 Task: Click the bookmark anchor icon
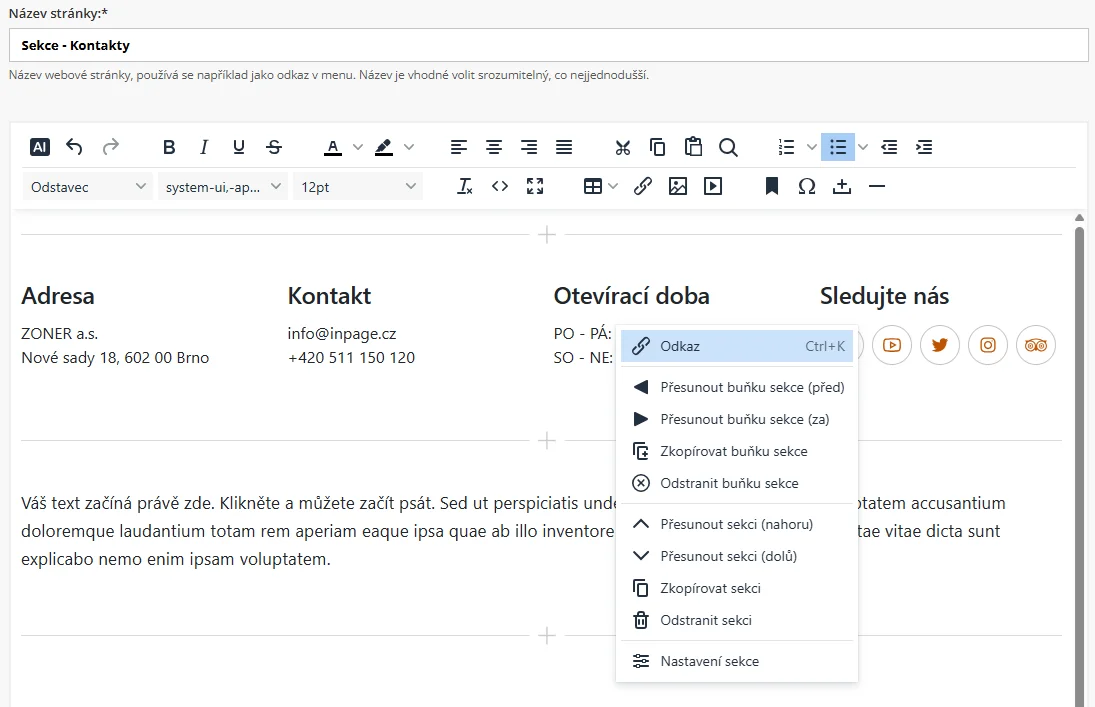pyautogui.click(x=772, y=186)
